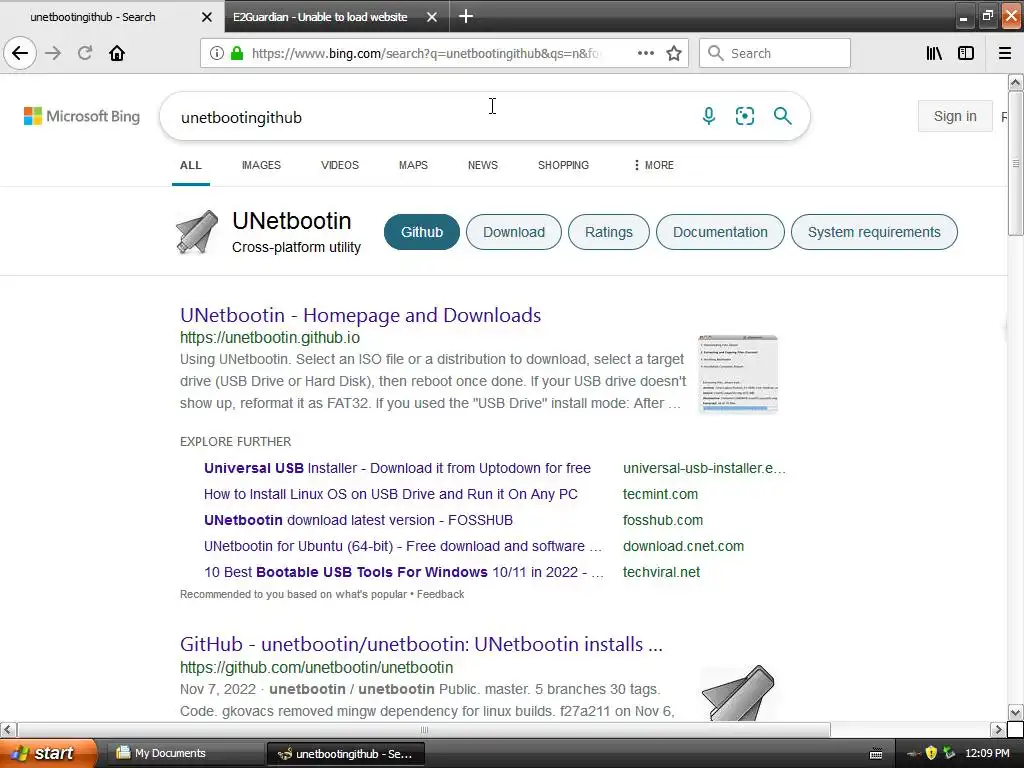
Task: Click the UNetbootin app logo image
Action: click(x=197, y=232)
